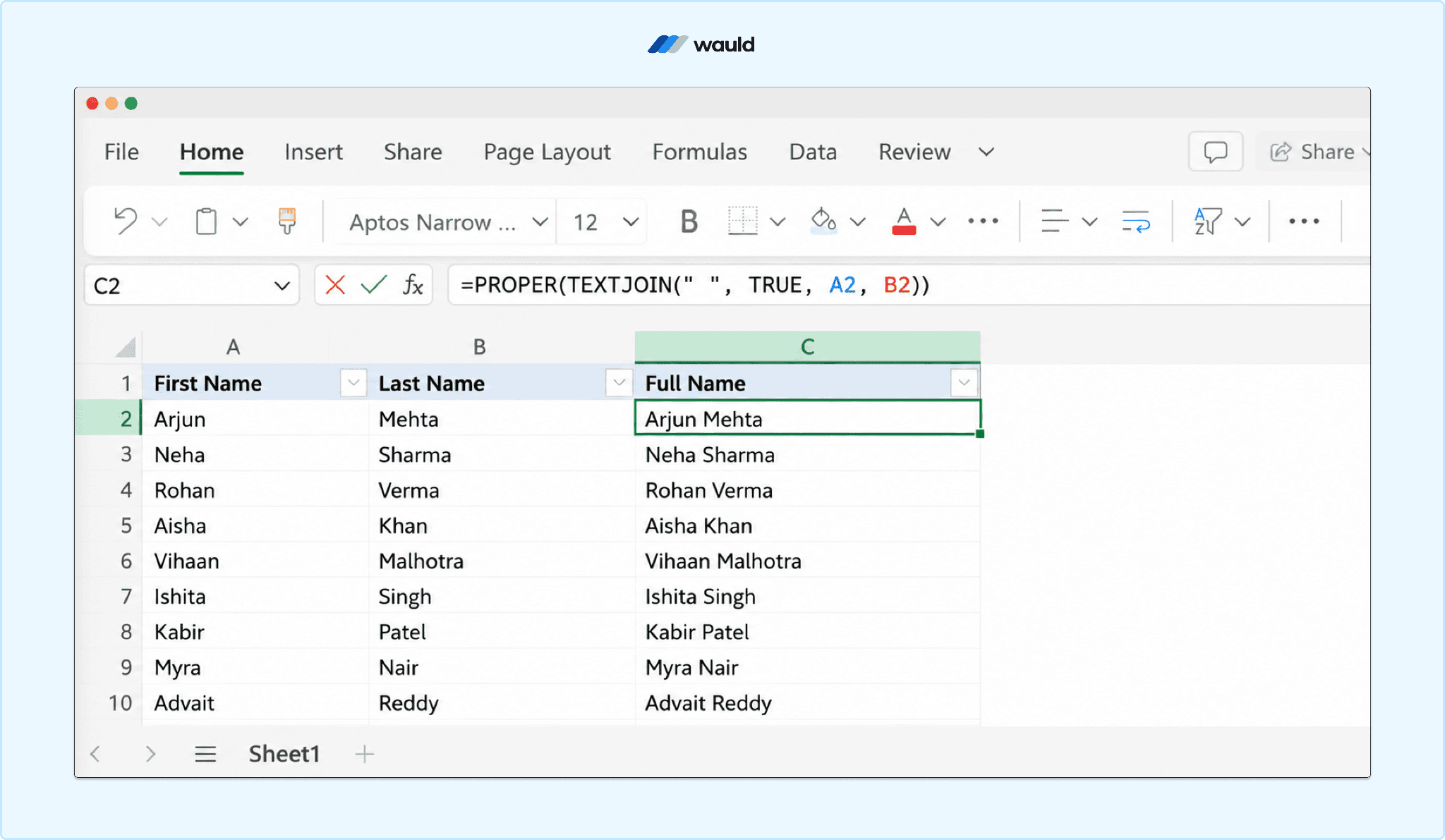
Task: Click the Share button at top right
Action: (1314, 152)
